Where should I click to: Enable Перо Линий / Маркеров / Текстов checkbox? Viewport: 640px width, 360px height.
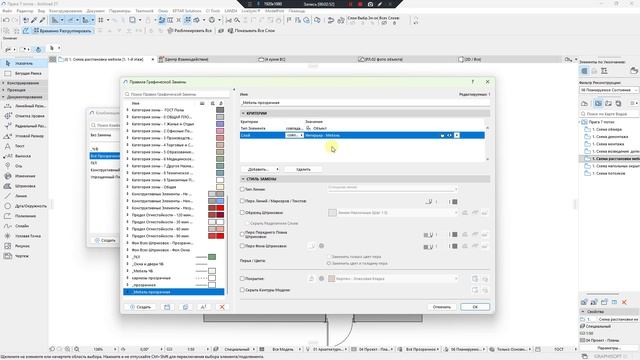point(242,201)
